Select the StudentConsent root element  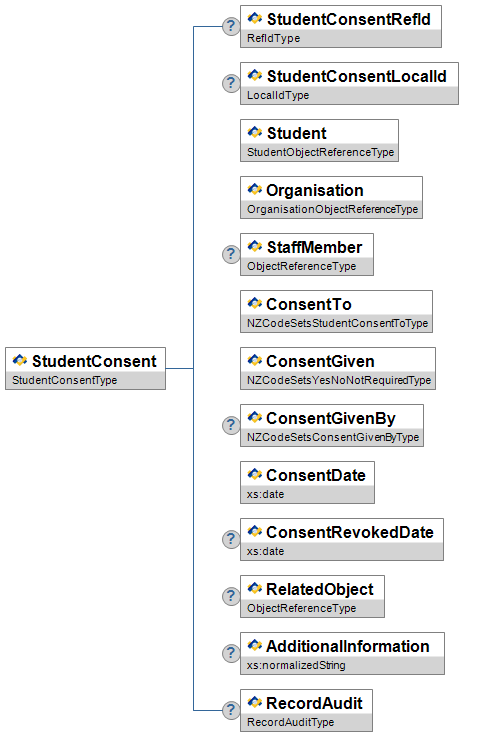[x=85, y=368]
